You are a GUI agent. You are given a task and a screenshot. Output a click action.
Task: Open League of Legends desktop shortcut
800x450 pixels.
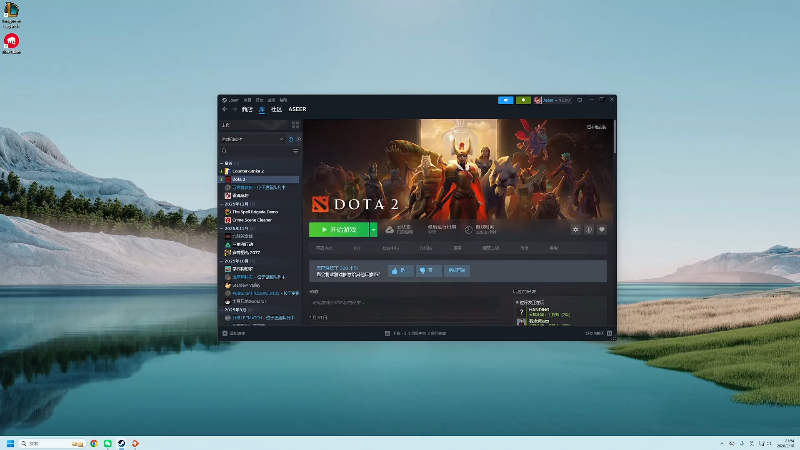point(11,14)
